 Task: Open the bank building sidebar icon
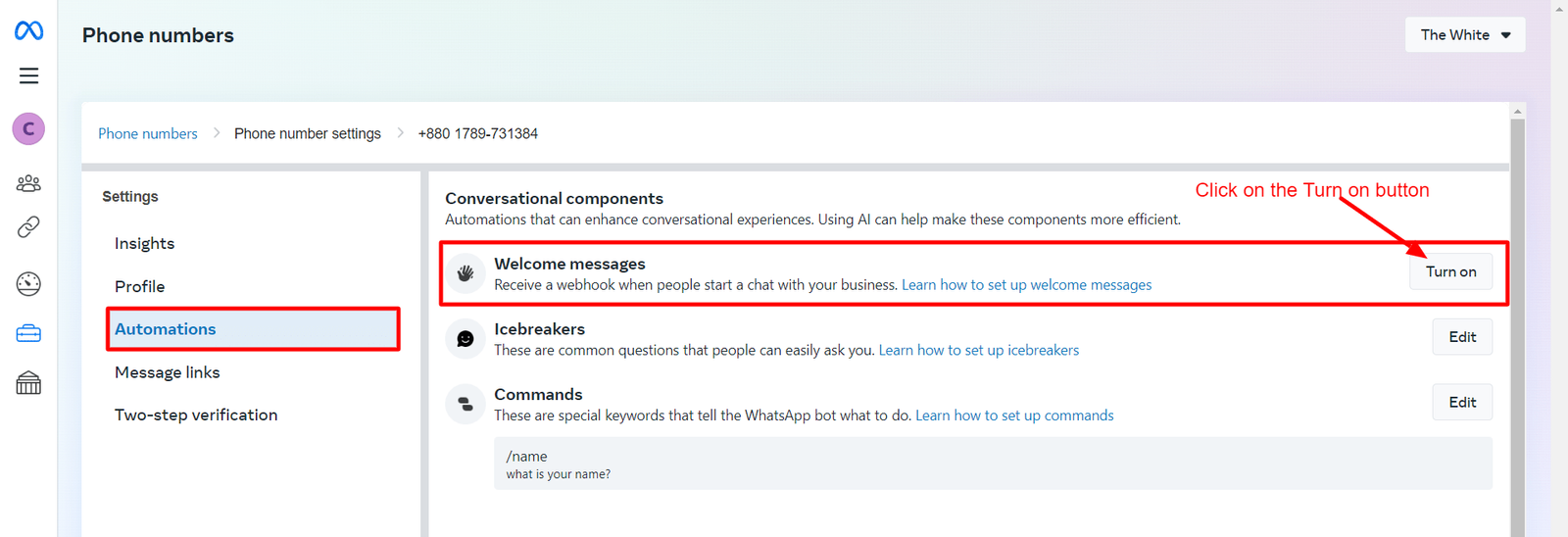coord(28,383)
